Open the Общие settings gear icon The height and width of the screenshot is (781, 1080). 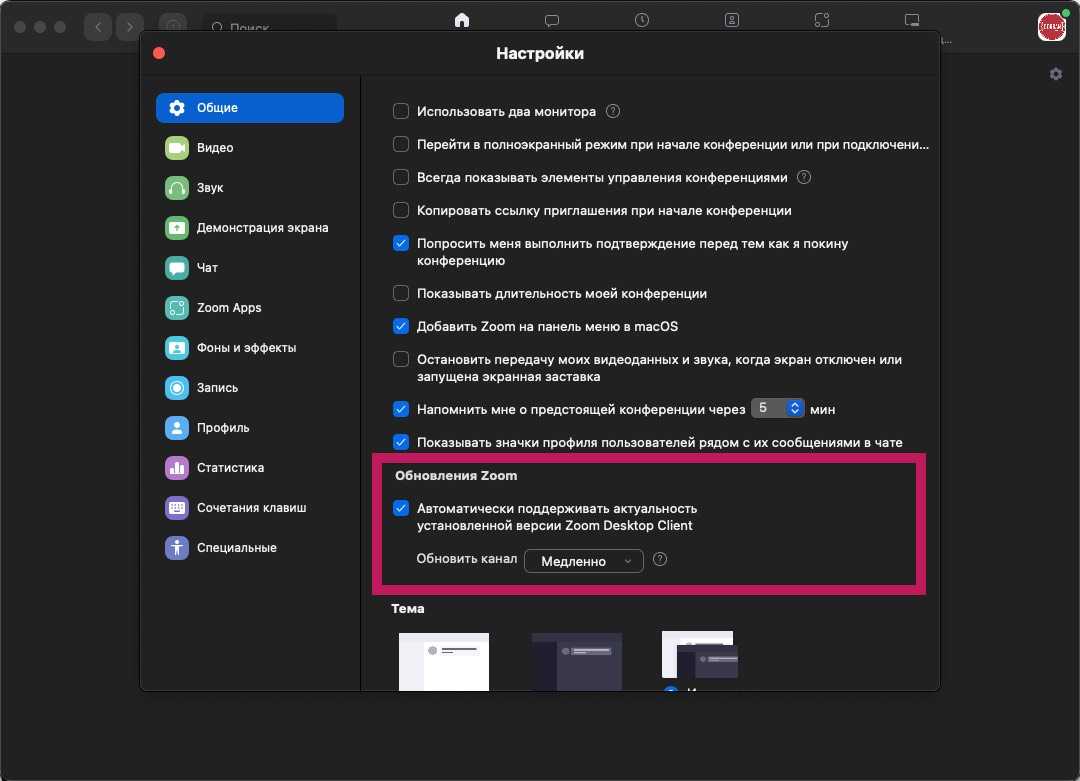[x=177, y=108]
